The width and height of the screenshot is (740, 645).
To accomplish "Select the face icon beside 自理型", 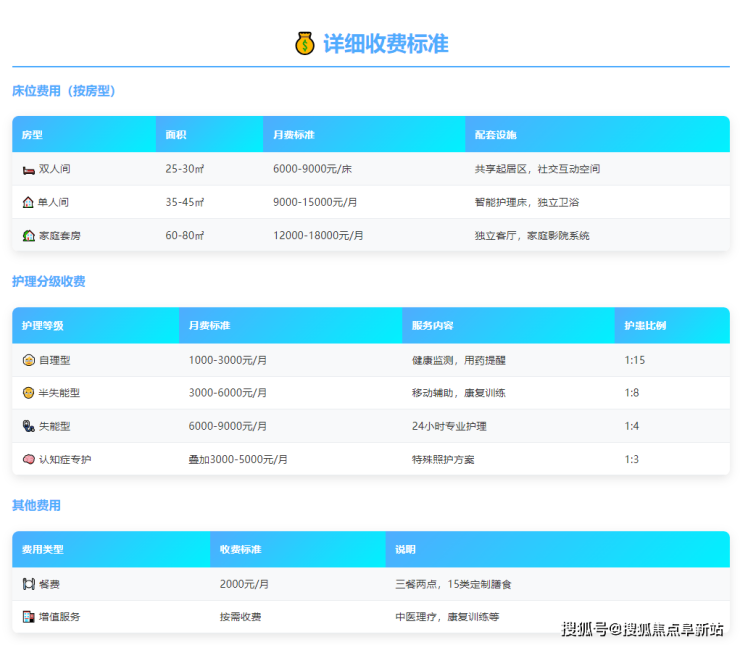I will point(28,359).
